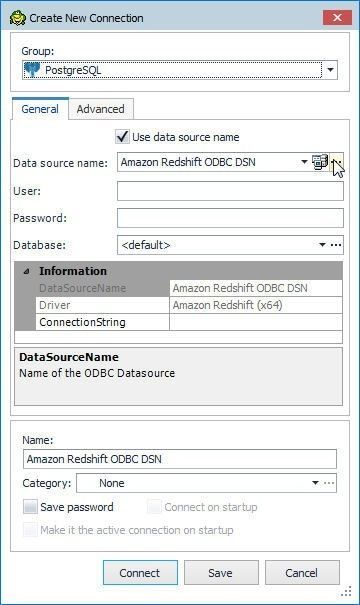
Task: Enable the Save password checkbox
Action: 30,507
